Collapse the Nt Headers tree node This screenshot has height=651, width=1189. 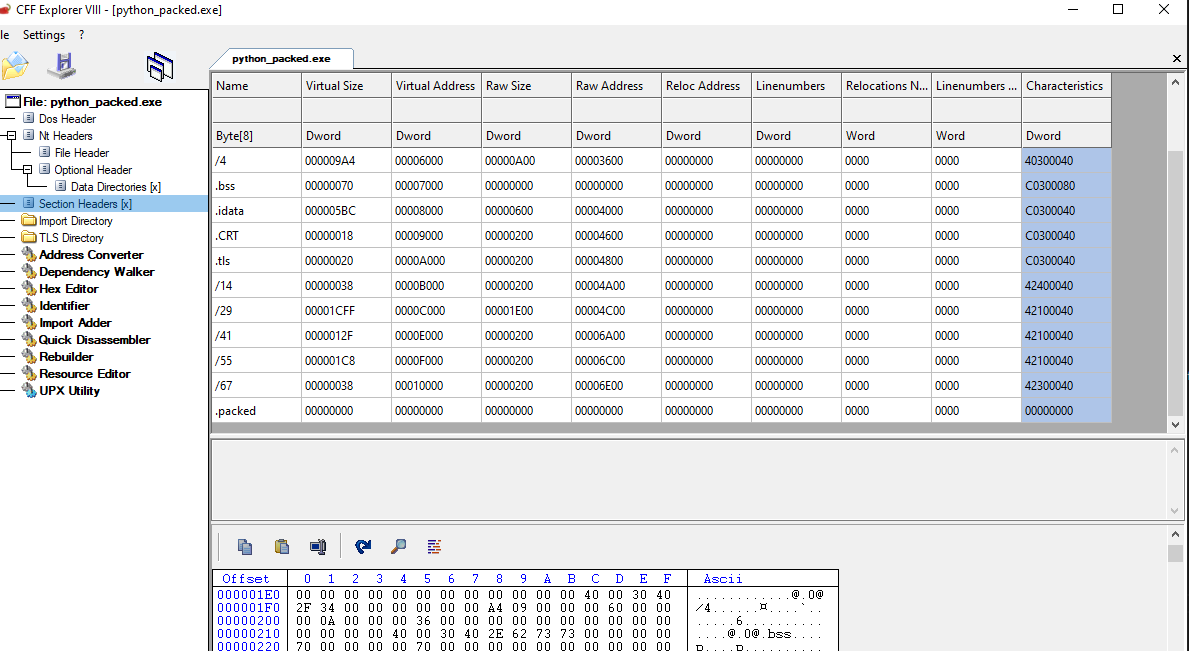pos(11,136)
